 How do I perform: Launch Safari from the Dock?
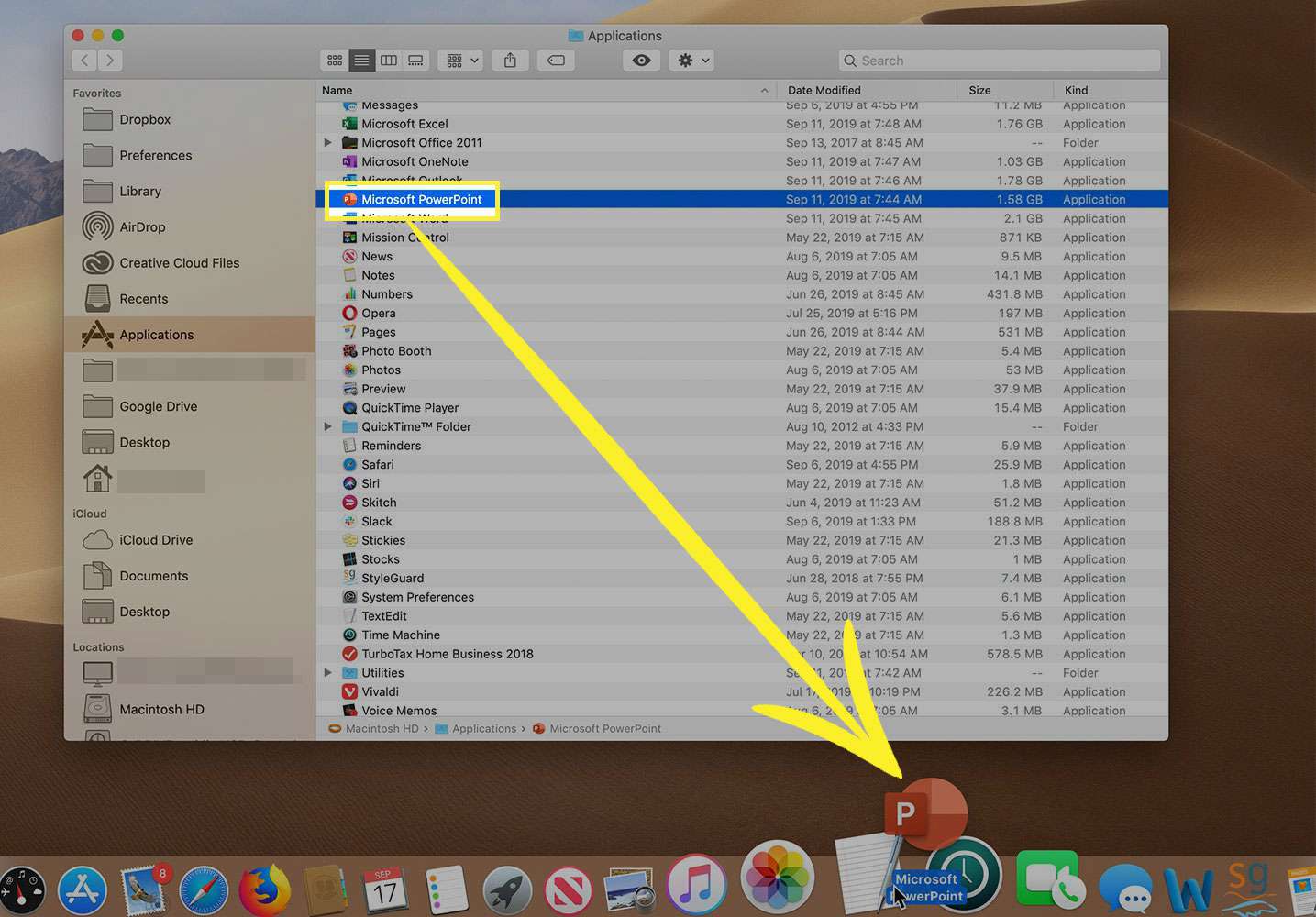pyautogui.click(x=204, y=889)
